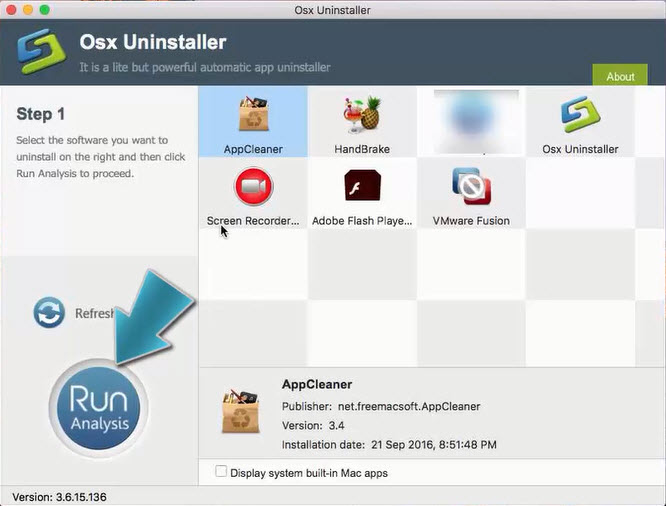This screenshot has width=666, height=506.
Task: Click the VMware Fusion label
Action: click(471, 221)
